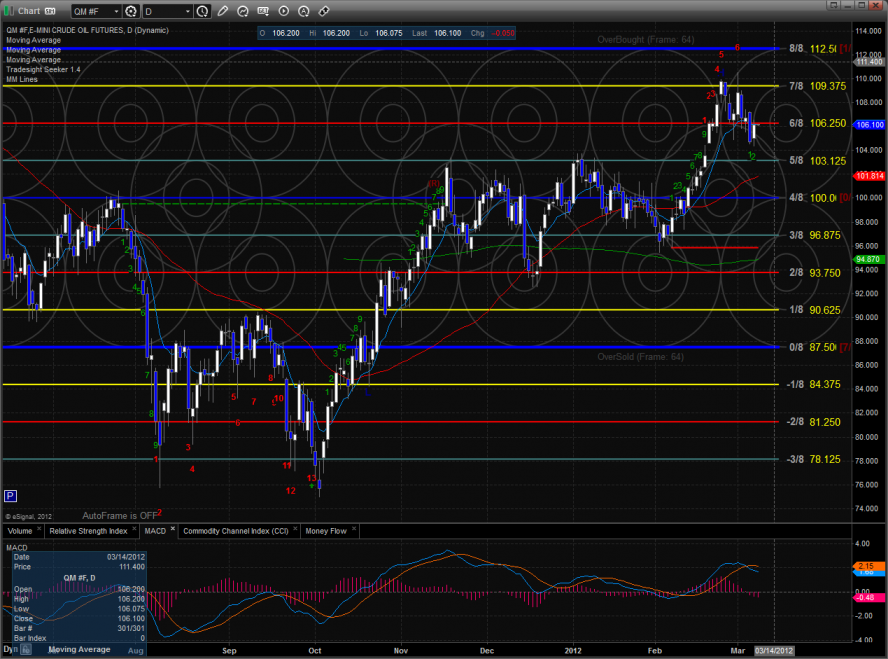The width and height of the screenshot is (888, 659).
Task: Click the Tradesight Seeker 1.4 study label
Action: pos(43,68)
